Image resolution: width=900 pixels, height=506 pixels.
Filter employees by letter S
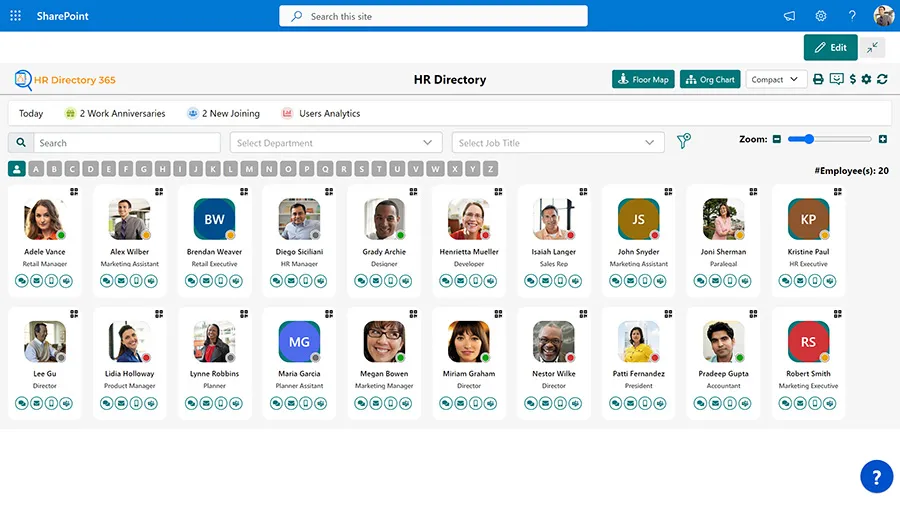[362, 169]
